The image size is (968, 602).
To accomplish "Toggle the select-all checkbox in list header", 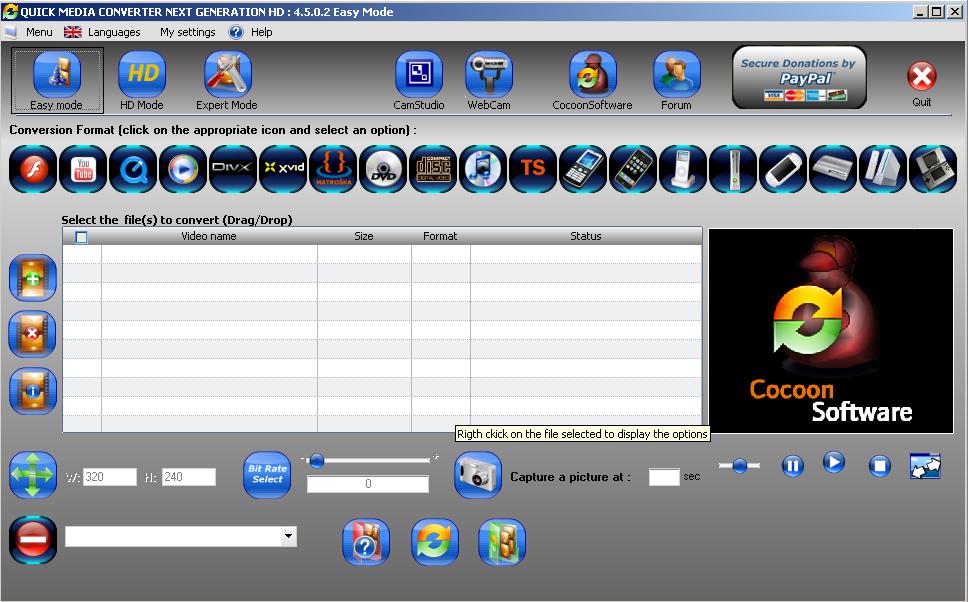I will (x=81, y=236).
